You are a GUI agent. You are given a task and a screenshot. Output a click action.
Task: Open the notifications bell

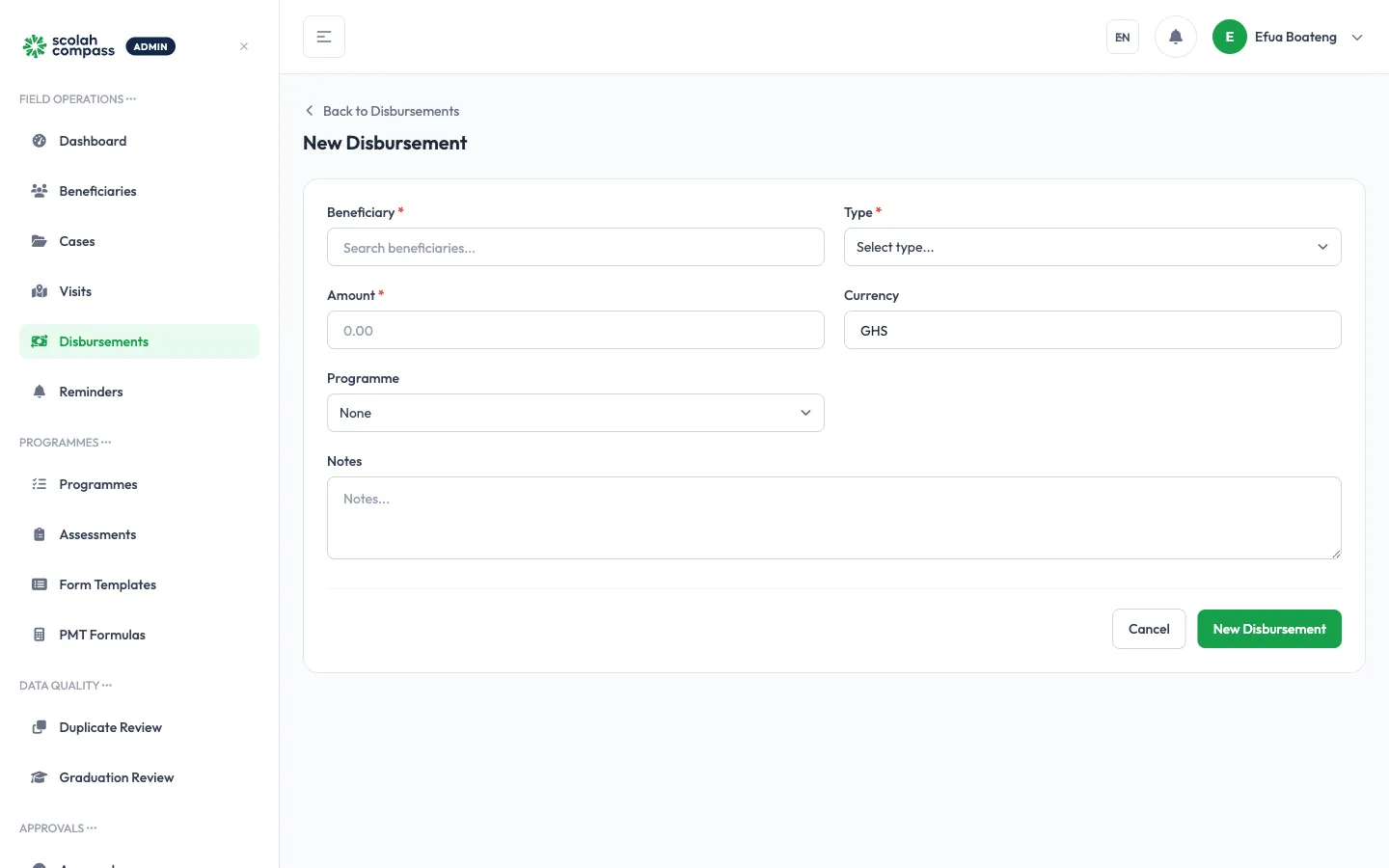pos(1176,37)
